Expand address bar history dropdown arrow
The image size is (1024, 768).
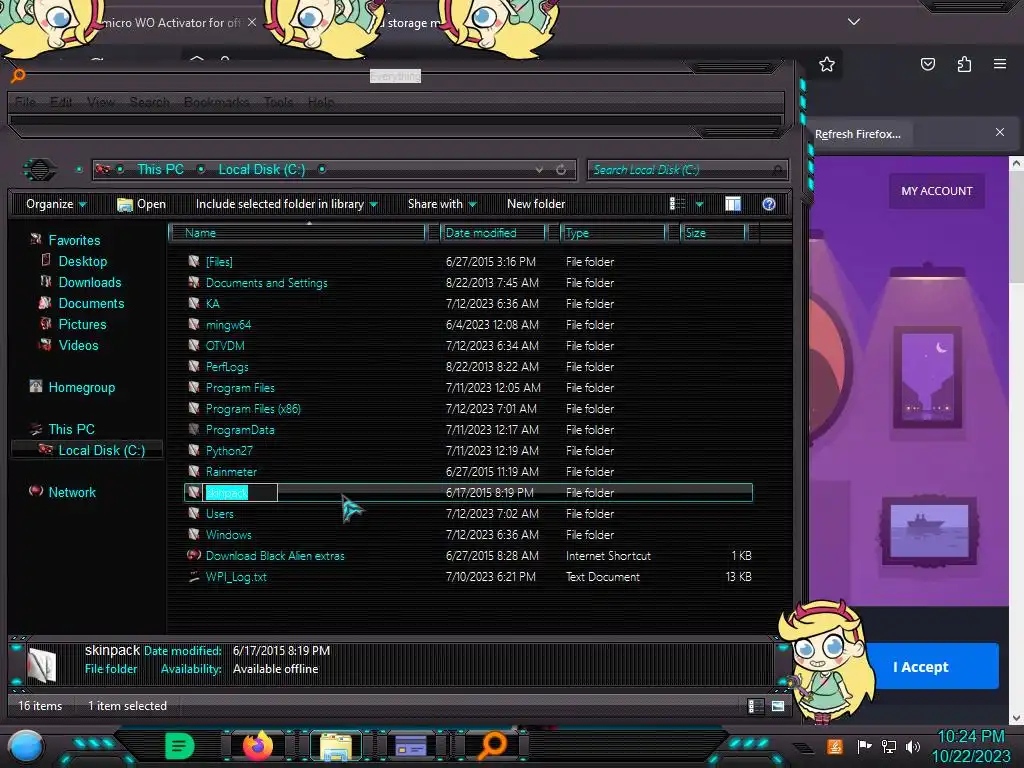[539, 170]
